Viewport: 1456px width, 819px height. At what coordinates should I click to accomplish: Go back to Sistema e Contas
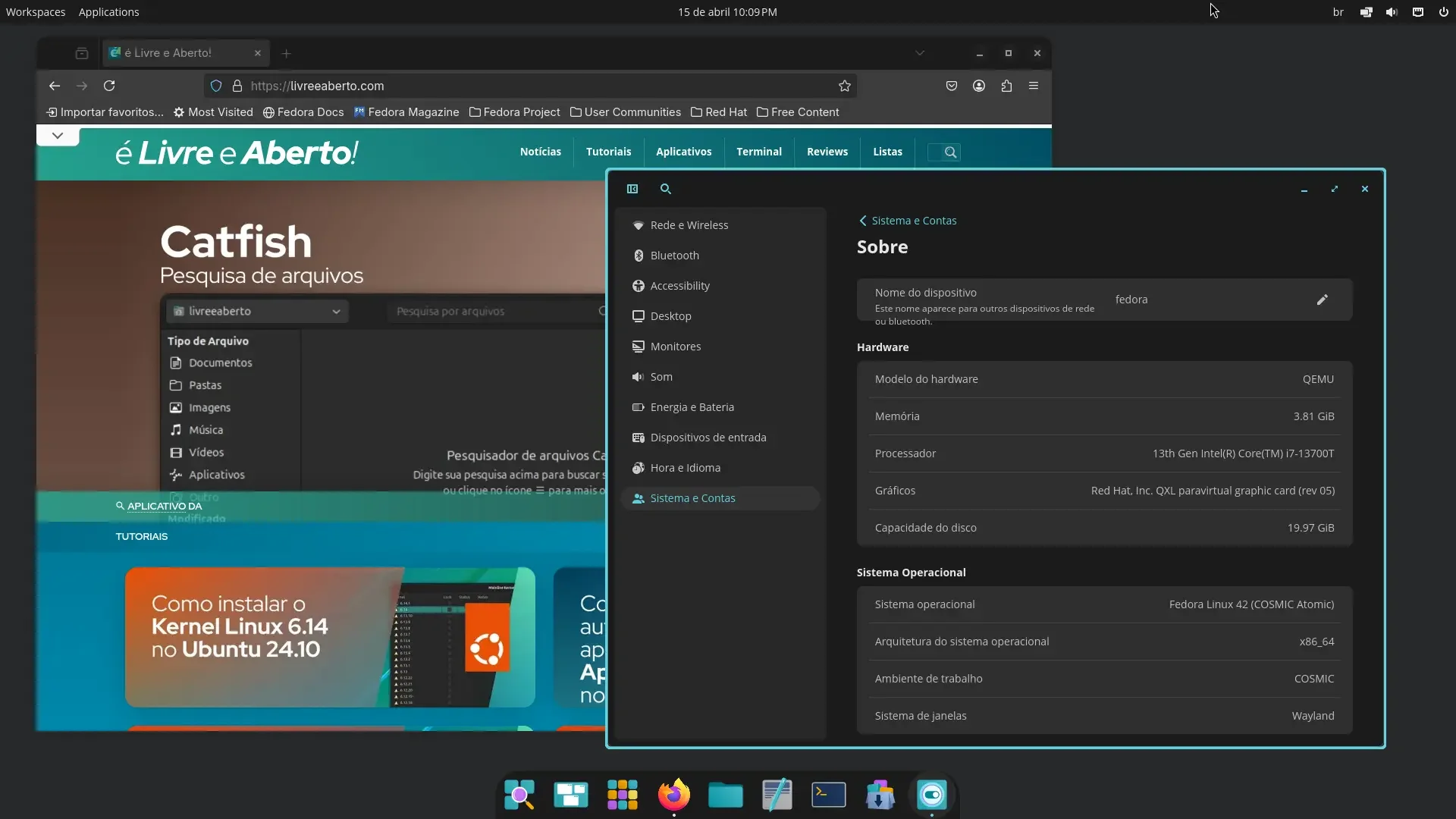pos(908,221)
